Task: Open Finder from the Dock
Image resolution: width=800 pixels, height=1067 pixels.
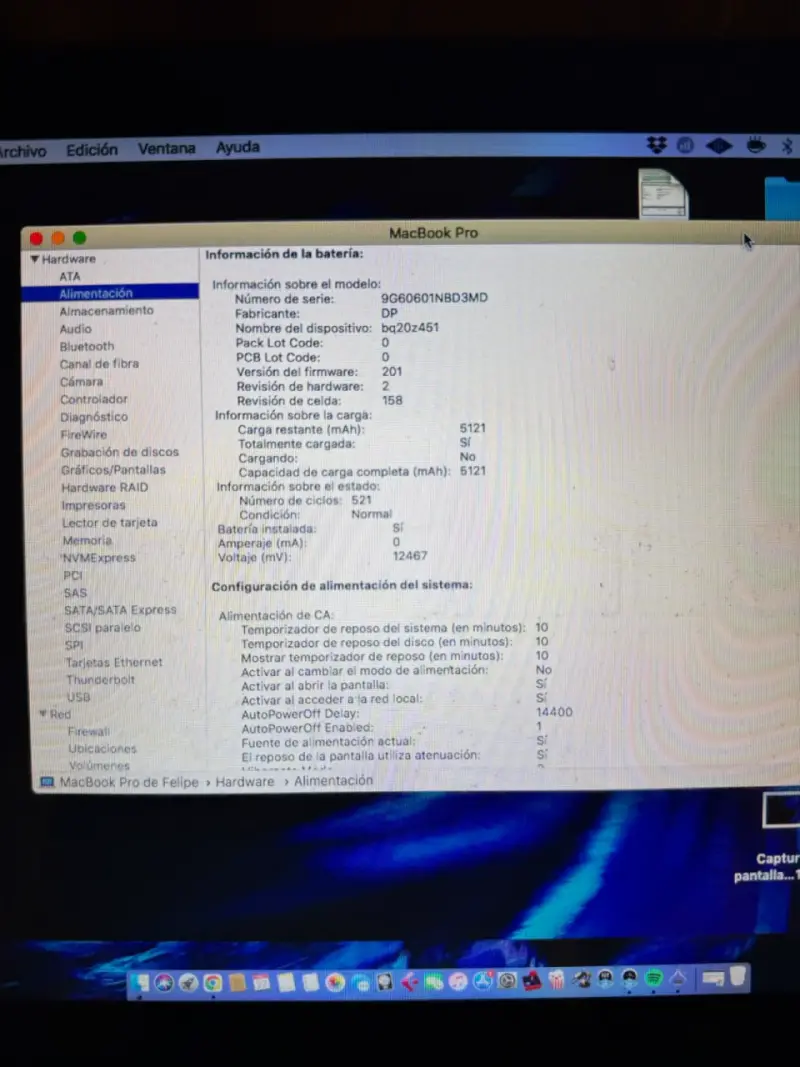Action: (140, 982)
